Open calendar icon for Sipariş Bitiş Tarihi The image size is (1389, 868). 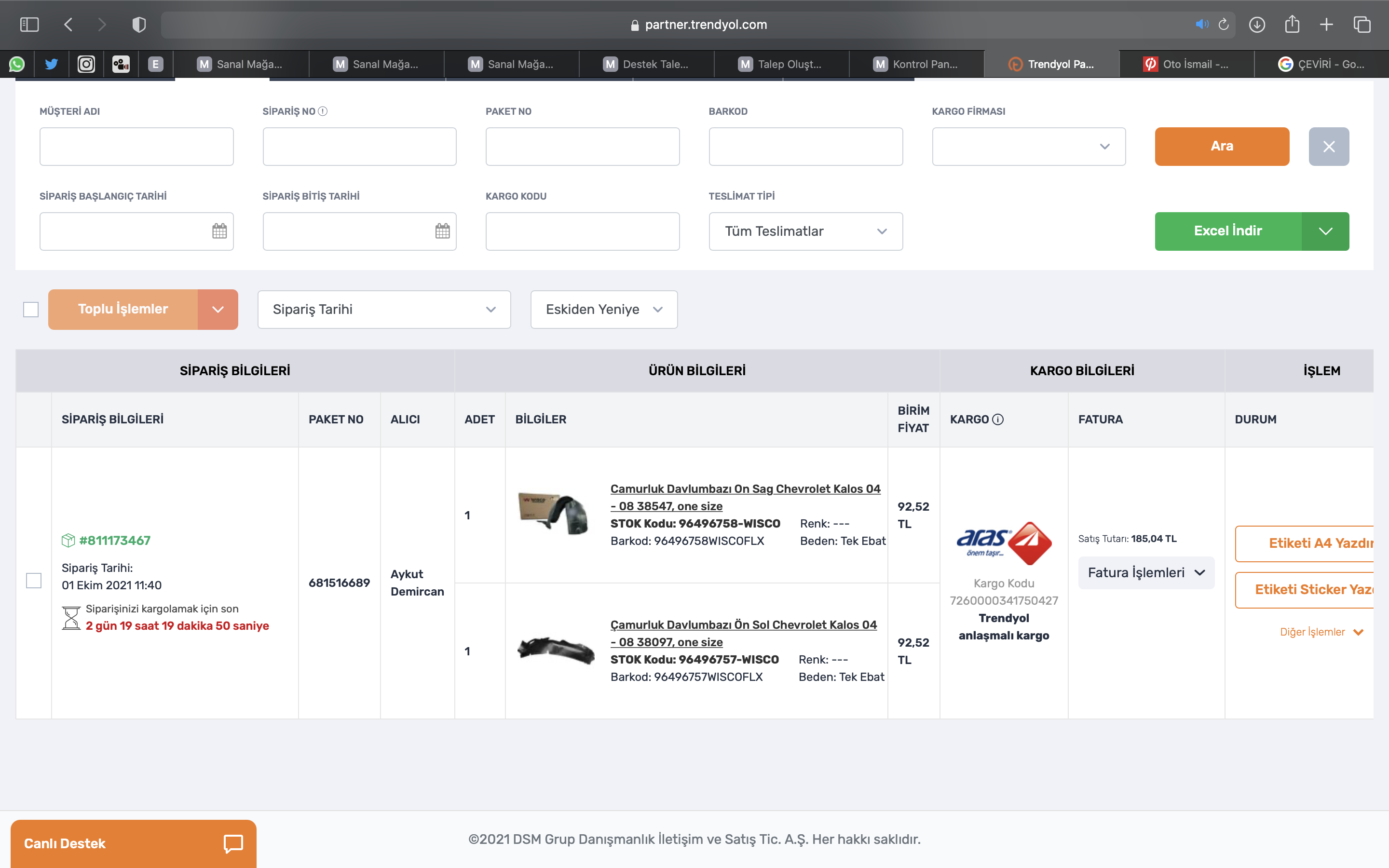442,231
